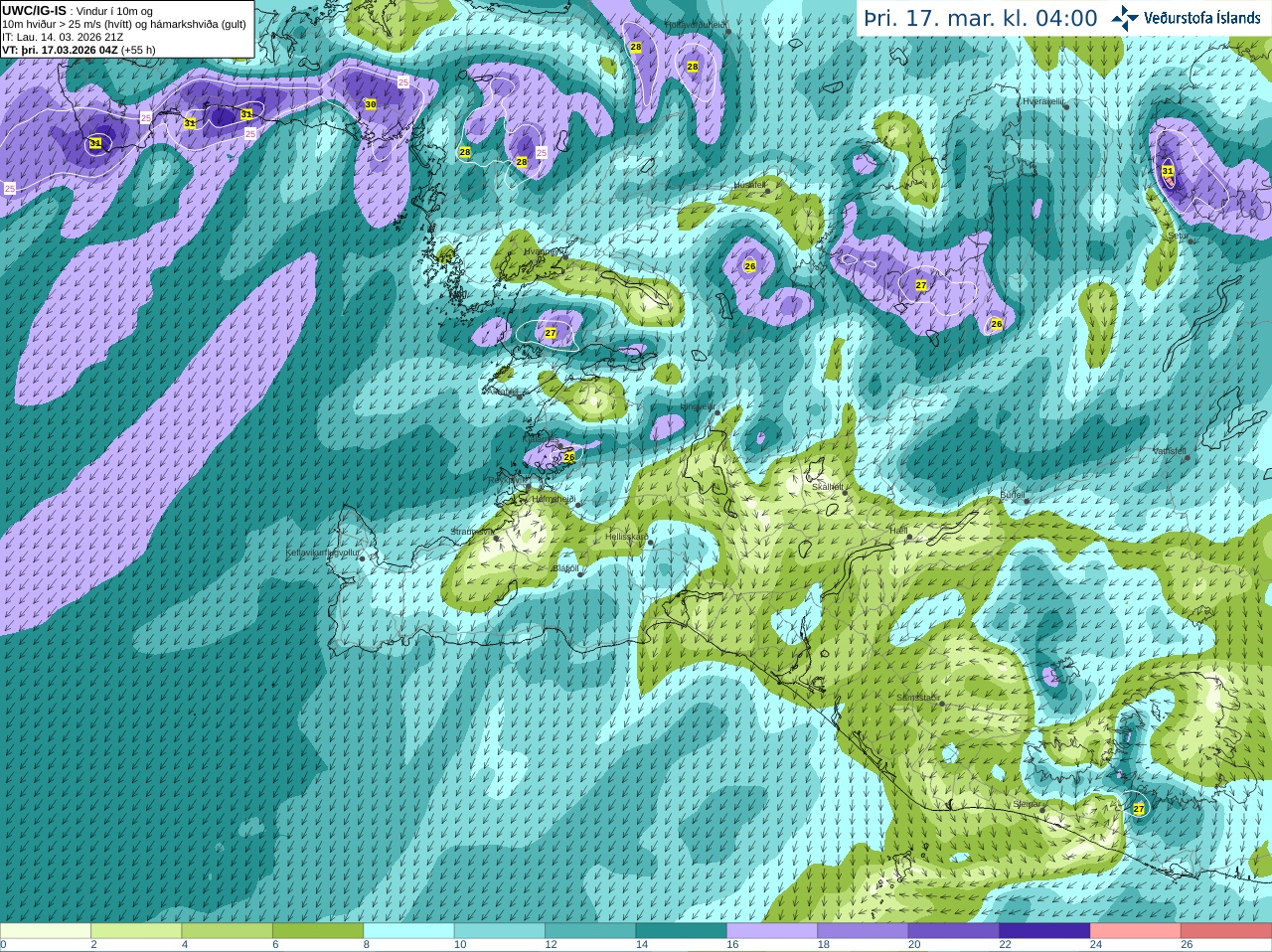Click the Steinar station label
The image size is (1272, 952).
click(x=1027, y=804)
